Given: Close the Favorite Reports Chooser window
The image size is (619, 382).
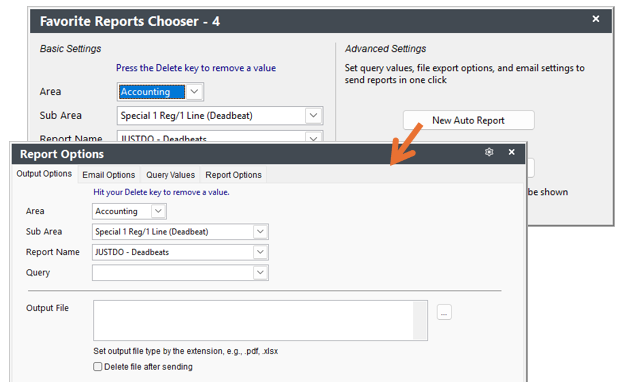Looking at the screenshot, I should pyautogui.click(x=596, y=19).
